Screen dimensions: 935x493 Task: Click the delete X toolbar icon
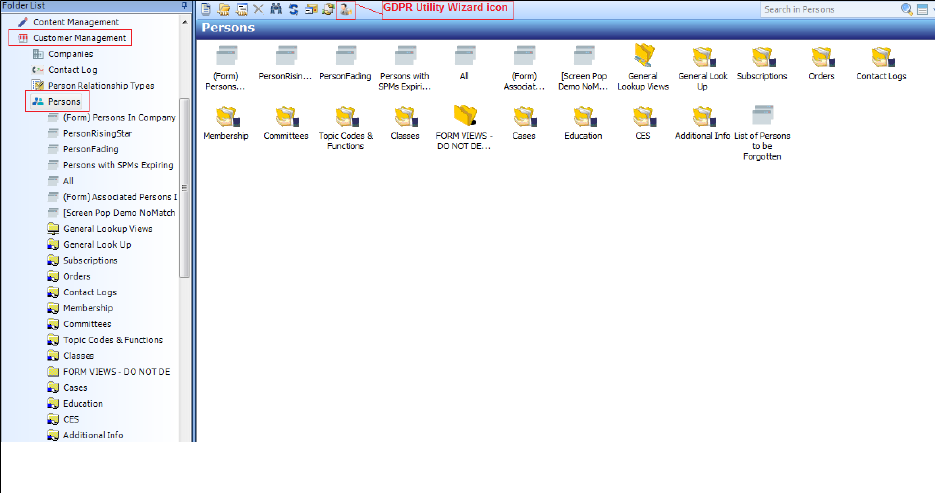tap(258, 9)
